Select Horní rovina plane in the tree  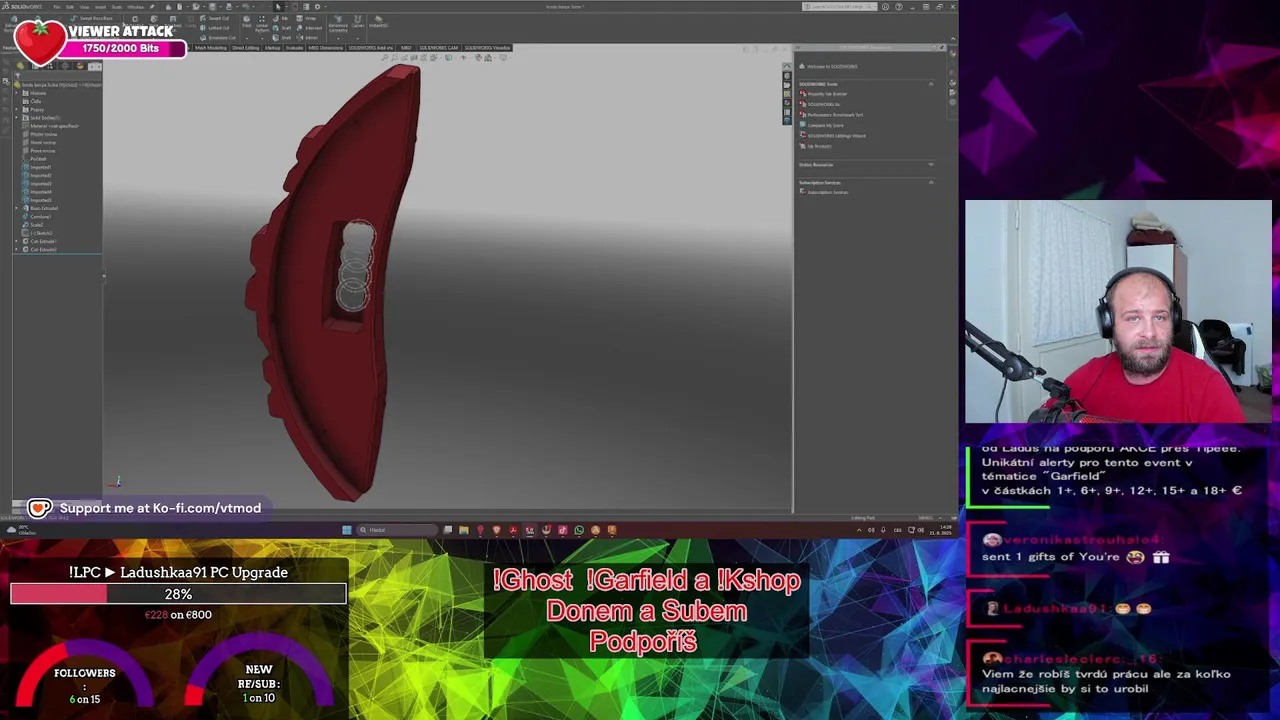40,143
